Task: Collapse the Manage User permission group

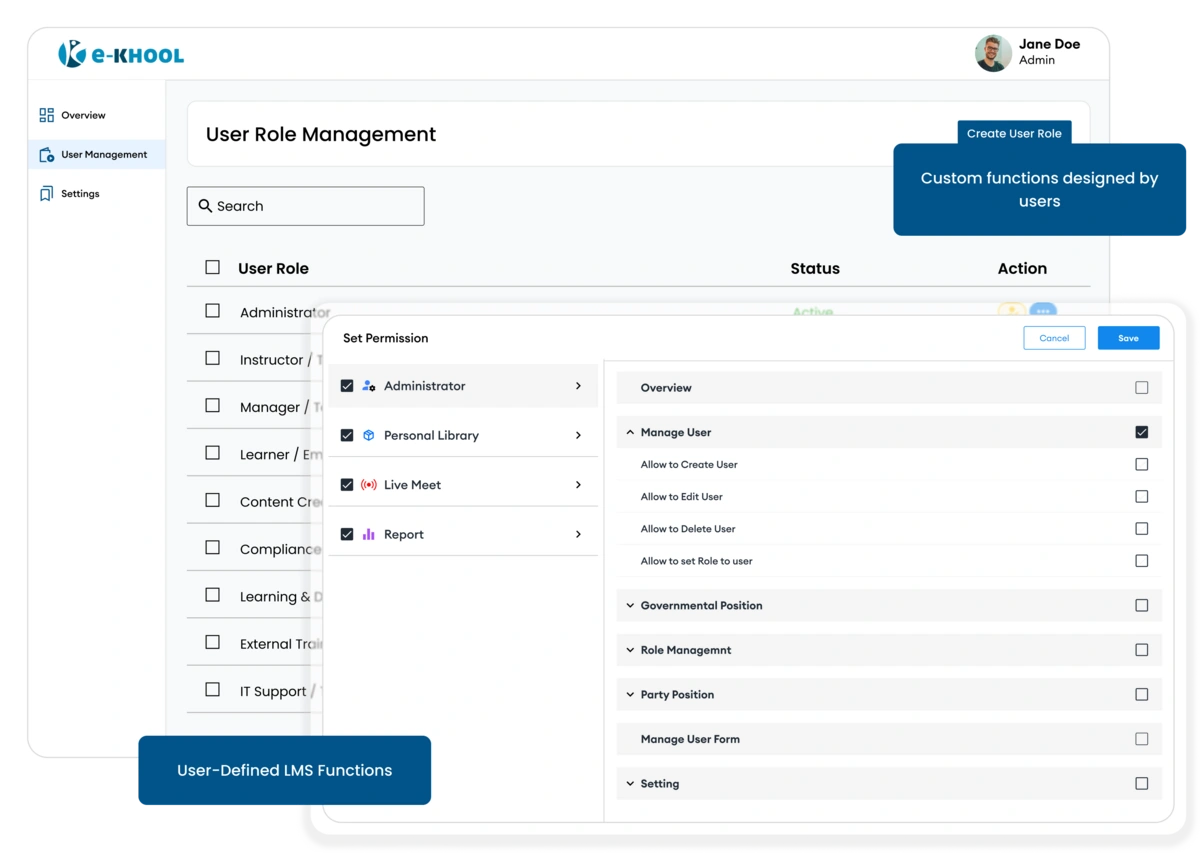Action: [x=629, y=432]
